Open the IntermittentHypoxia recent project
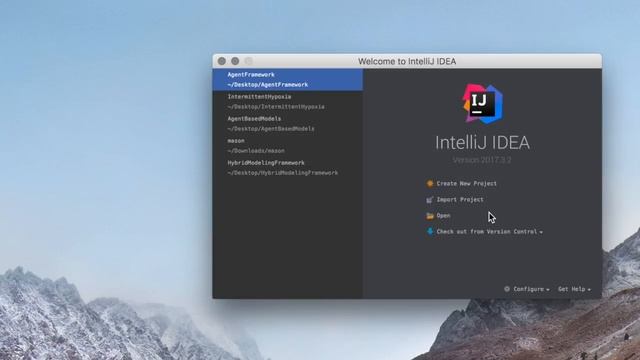 click(x=287, y=102)
